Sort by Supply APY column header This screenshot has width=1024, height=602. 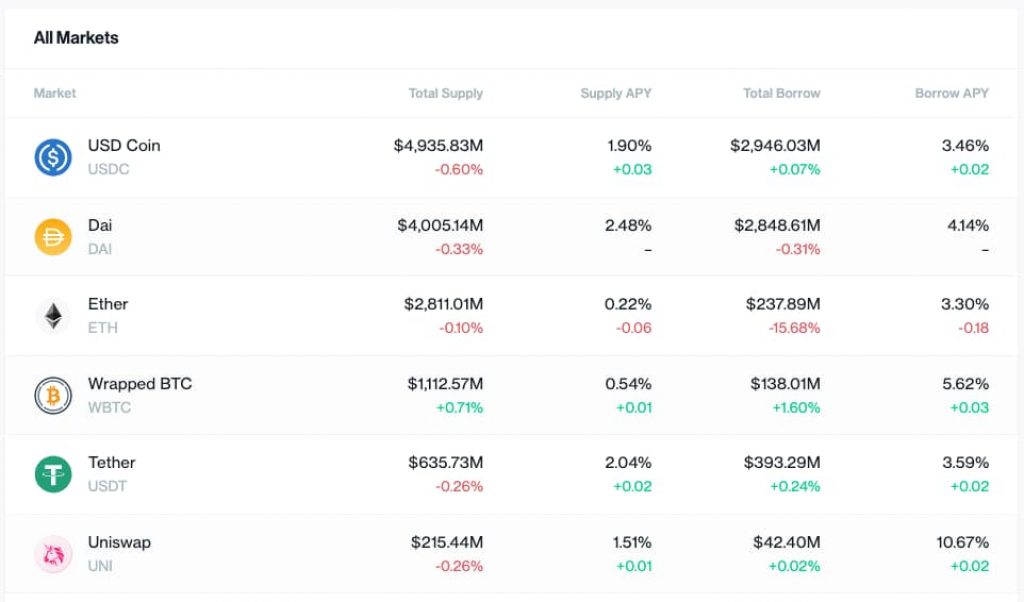pos(615,93)
